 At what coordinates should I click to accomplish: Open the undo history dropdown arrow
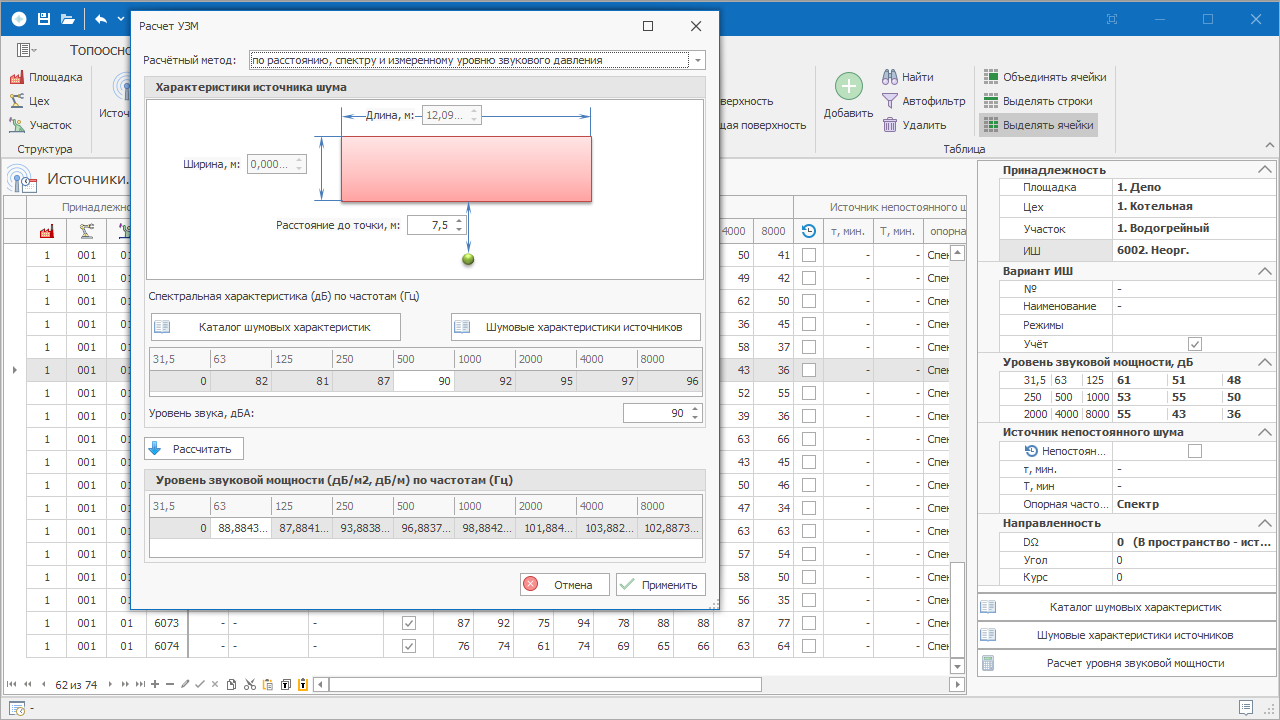click(x=121, y=19)
